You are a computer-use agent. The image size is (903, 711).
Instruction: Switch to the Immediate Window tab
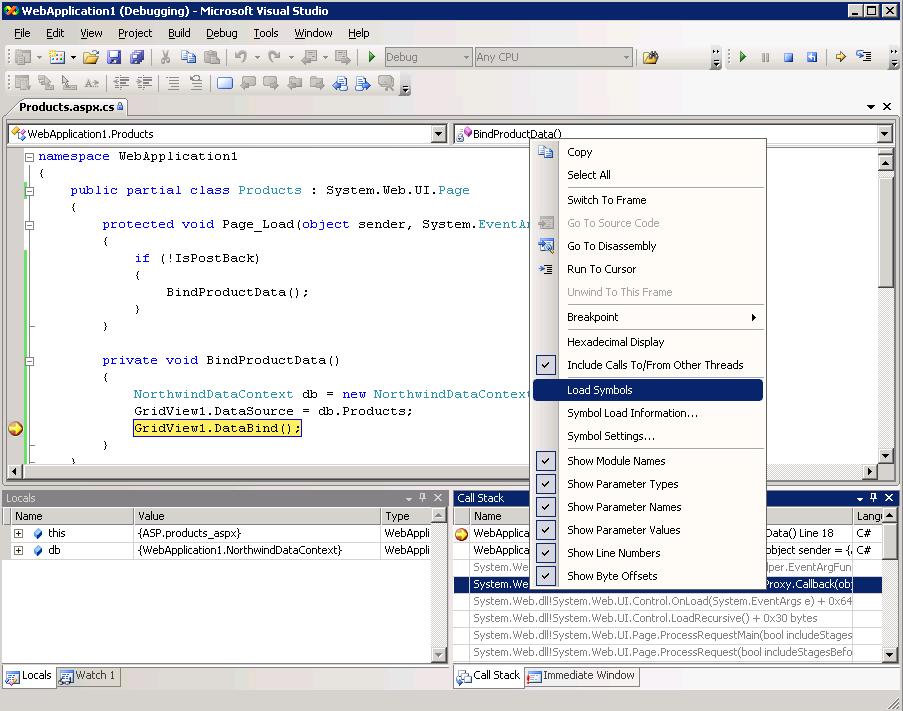coord(582,676)
